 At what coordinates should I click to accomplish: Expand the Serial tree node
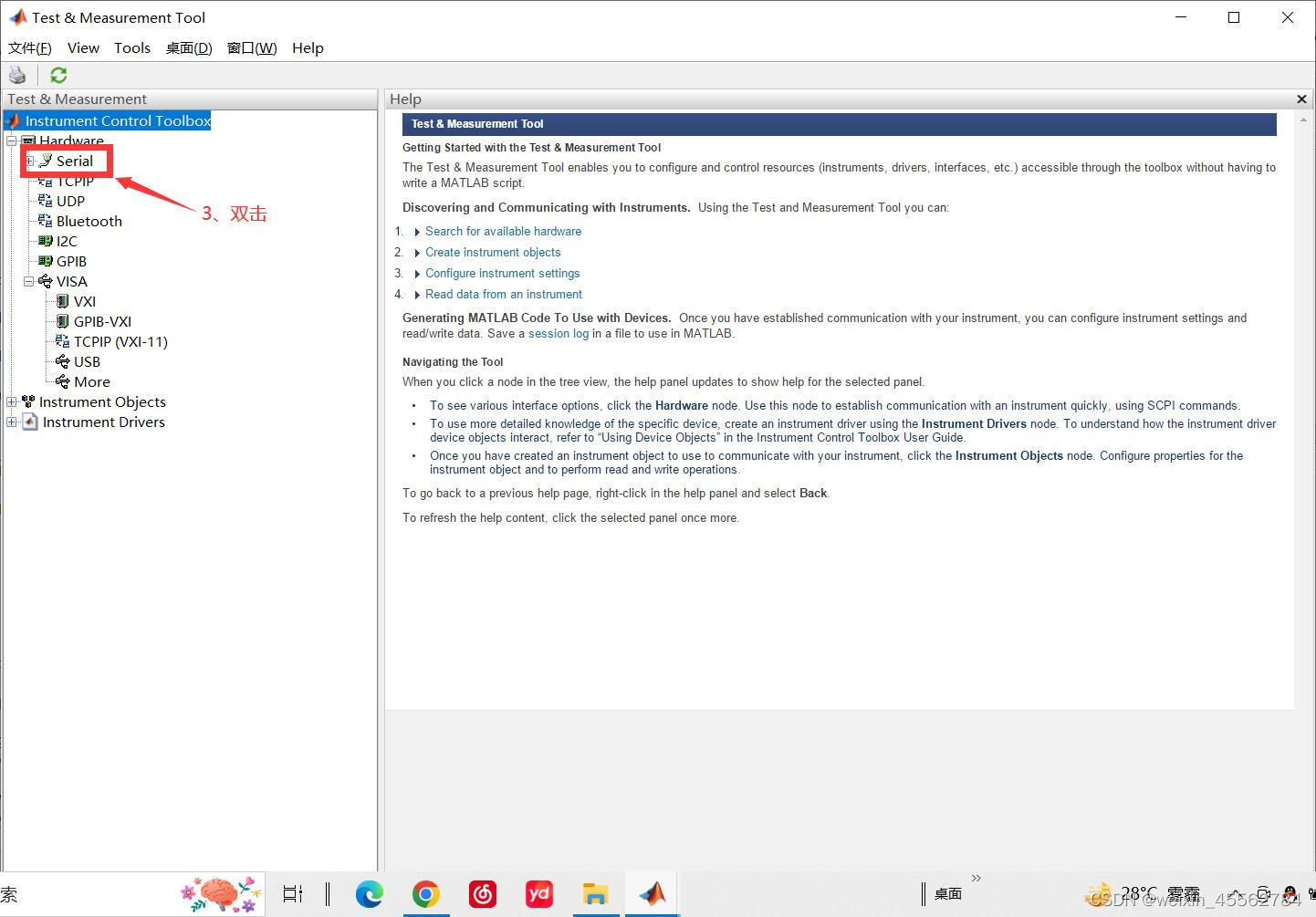pos(28,161)
